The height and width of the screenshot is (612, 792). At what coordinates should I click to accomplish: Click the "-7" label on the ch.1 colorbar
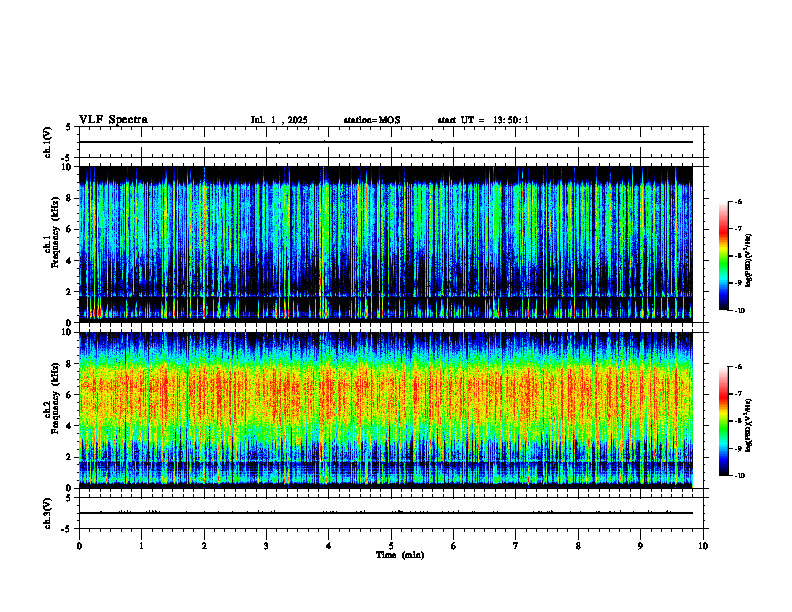point(738,229)
